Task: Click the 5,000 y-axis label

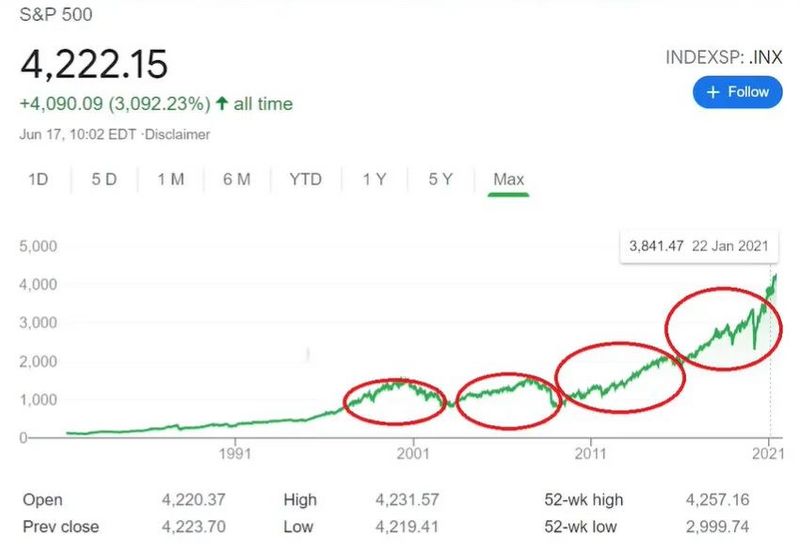Action: 37,246
